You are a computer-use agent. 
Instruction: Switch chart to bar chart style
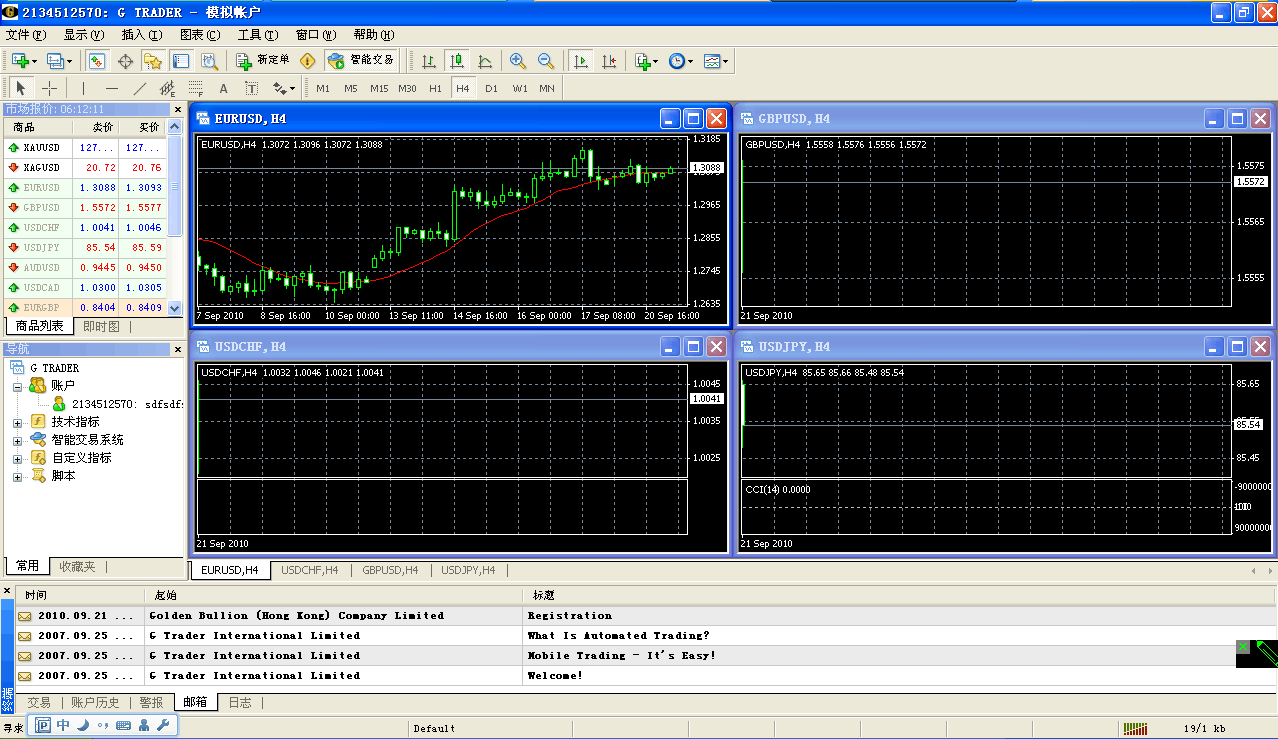(429, 61)
